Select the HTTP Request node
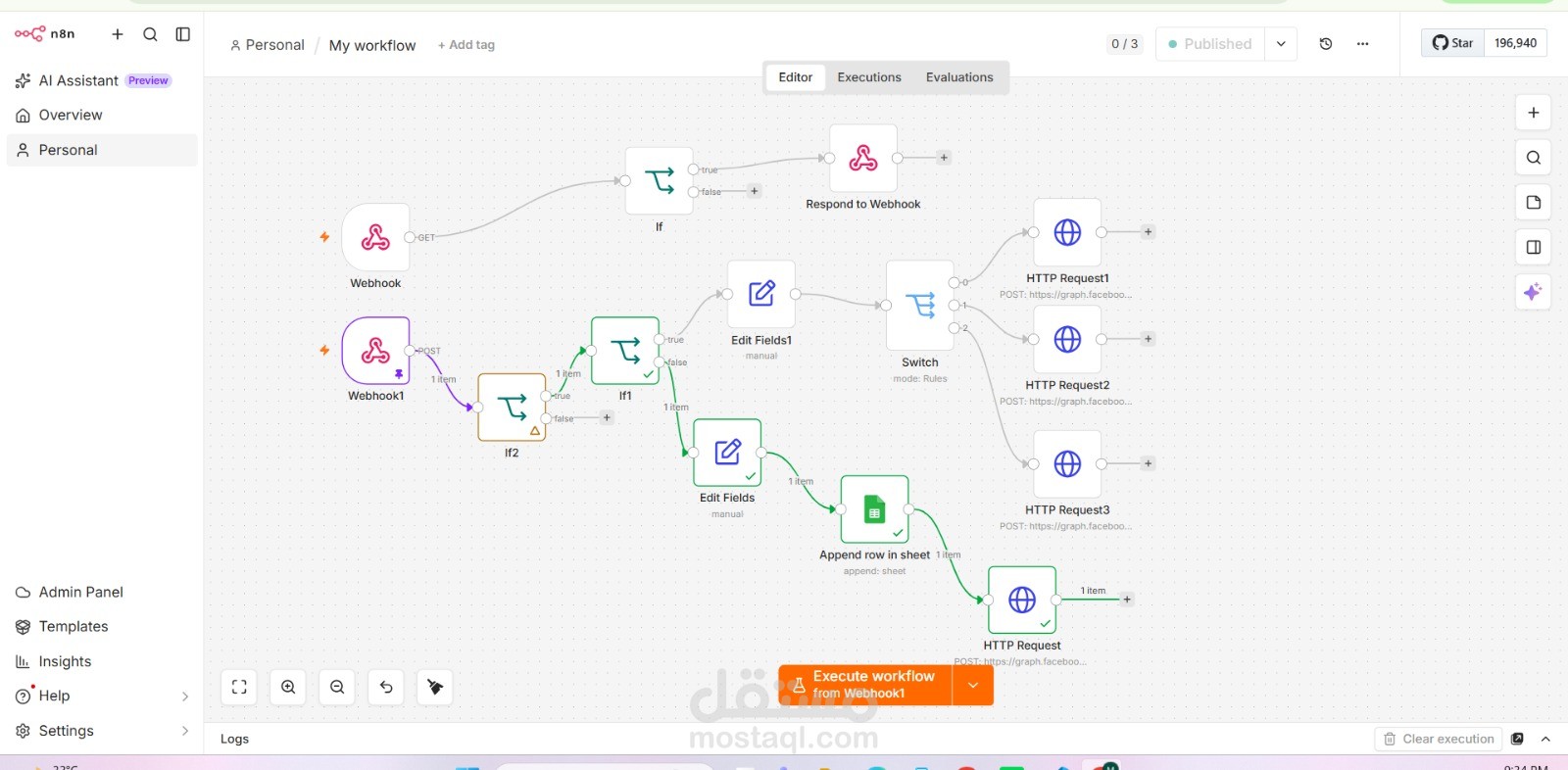This screenshot has height=770, width=1568. coord(1022,600)
